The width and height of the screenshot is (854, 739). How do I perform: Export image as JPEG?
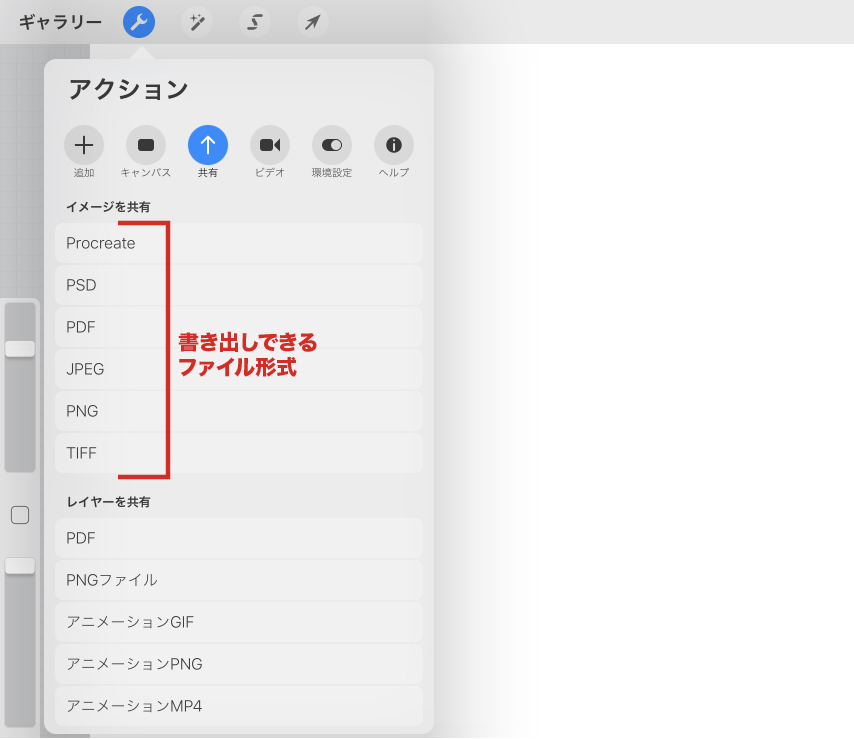pos(239,369)
